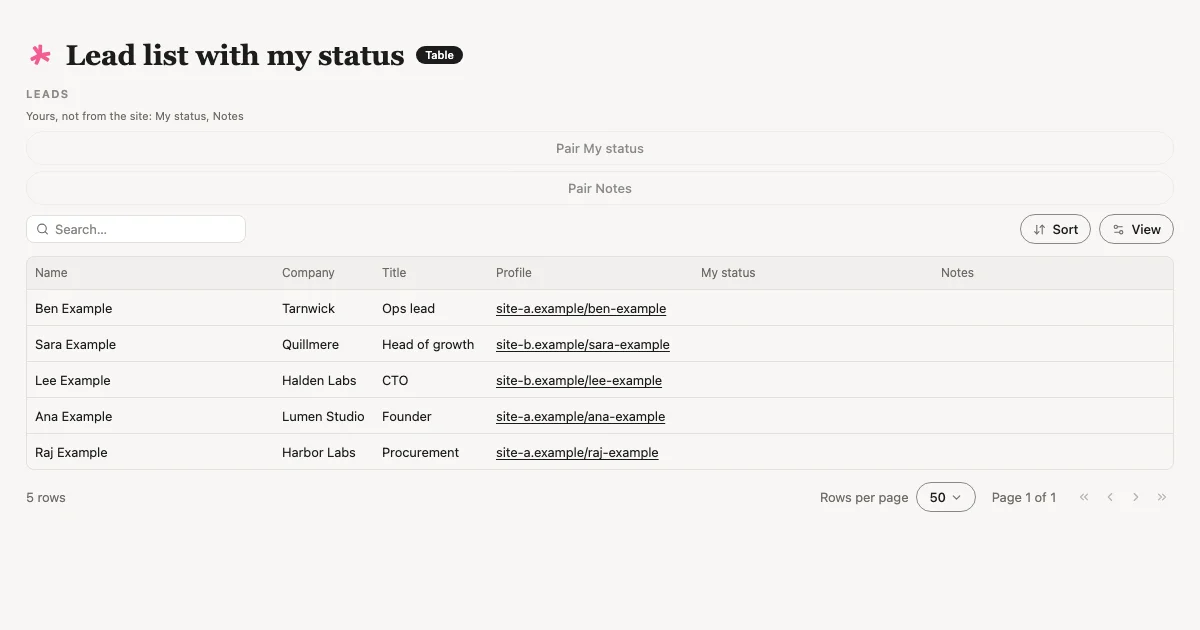Click the CTO title cell
Screen dimensions: 1200x630
point(395,380)
